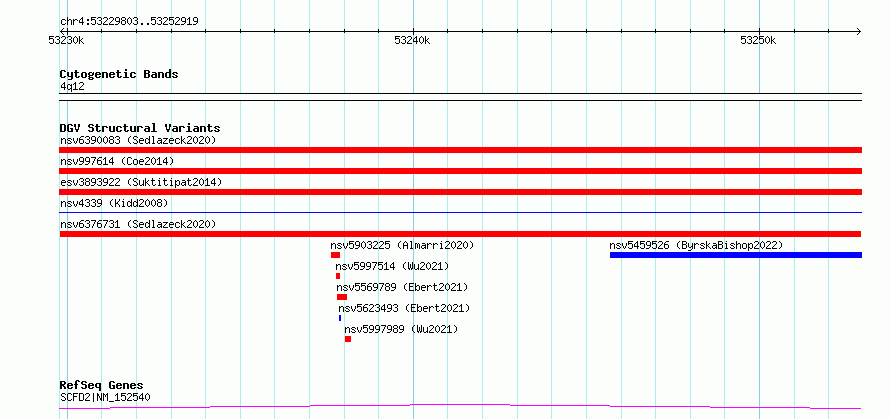
Task: Click the chr4:53229803..53252919 coordinate text
Action: (x=129, y=22)
